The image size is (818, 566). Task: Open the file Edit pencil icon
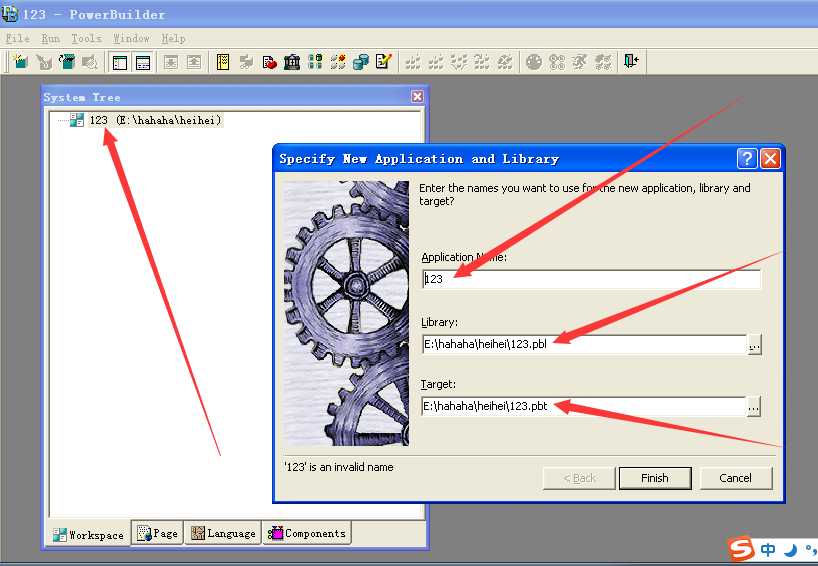(x=383, y=62)
